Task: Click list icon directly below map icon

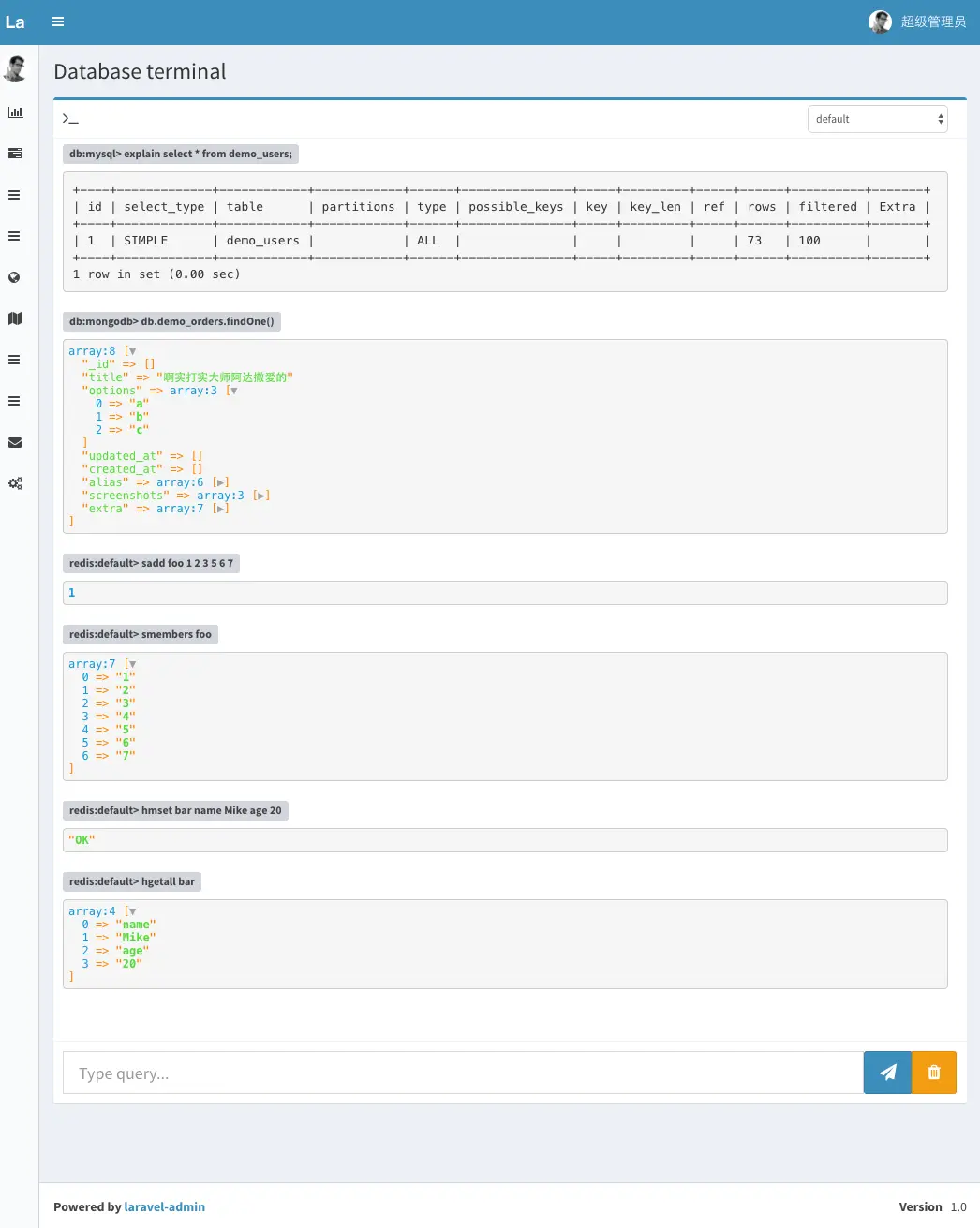Action: point(14,360)
